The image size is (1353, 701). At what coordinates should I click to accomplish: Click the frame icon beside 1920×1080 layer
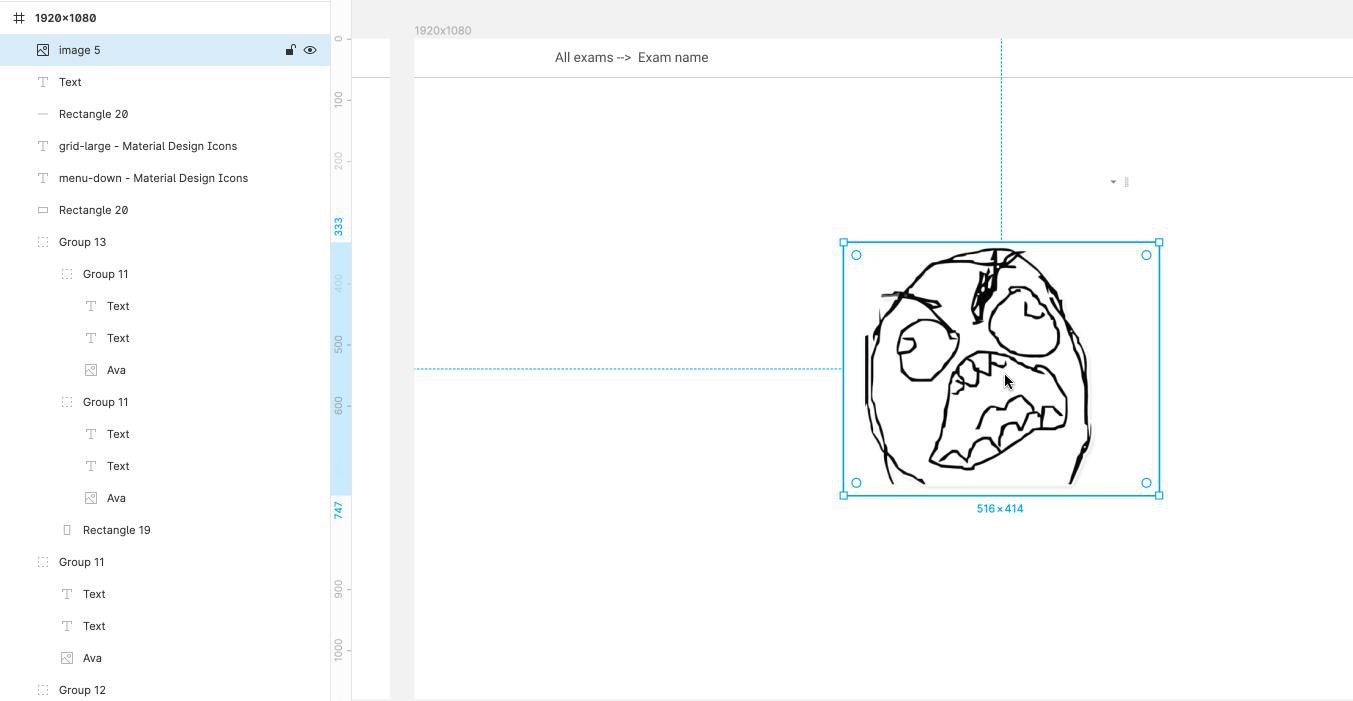(x=19, y=18)
